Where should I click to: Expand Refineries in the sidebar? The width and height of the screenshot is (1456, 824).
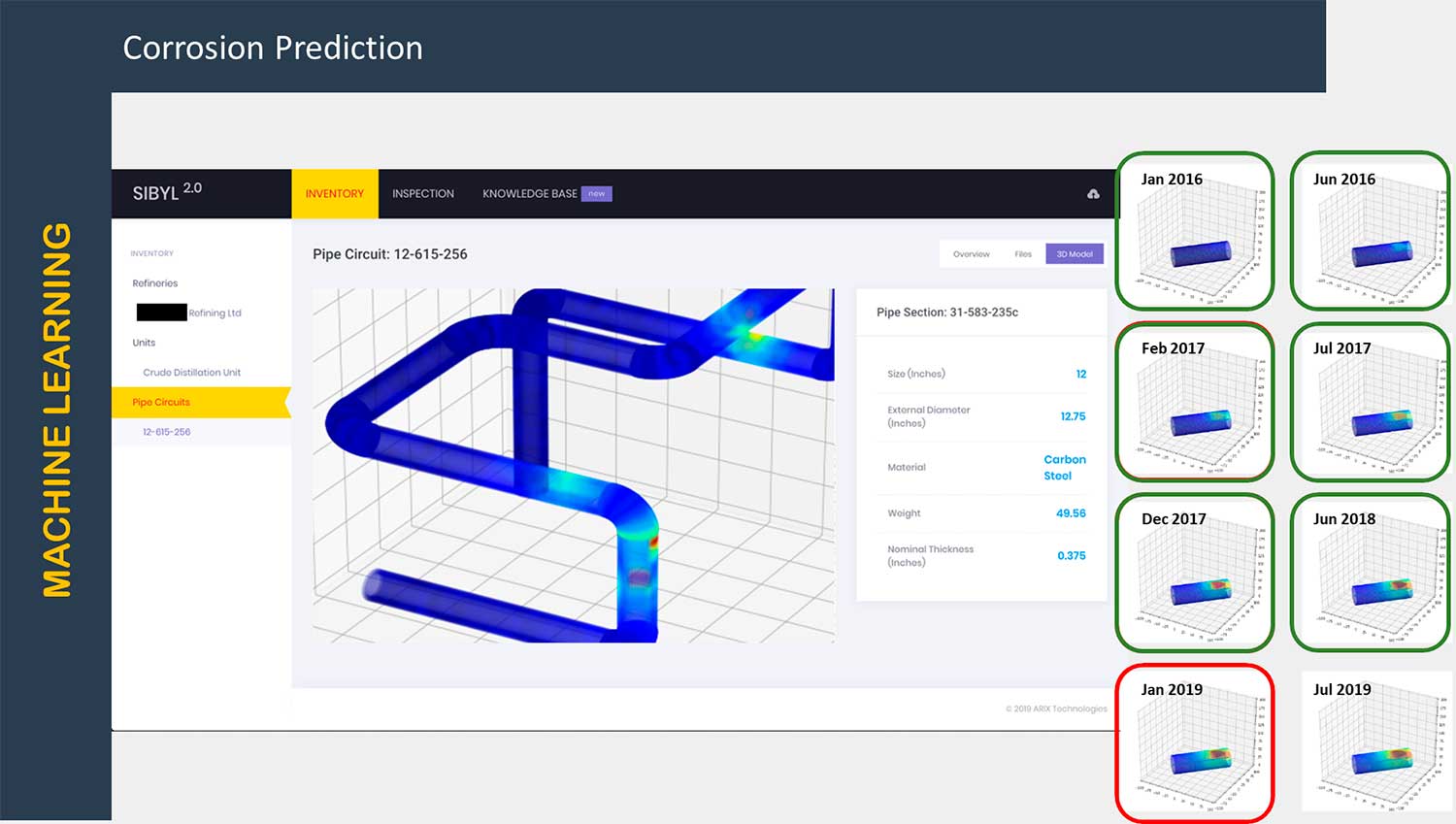155,283
